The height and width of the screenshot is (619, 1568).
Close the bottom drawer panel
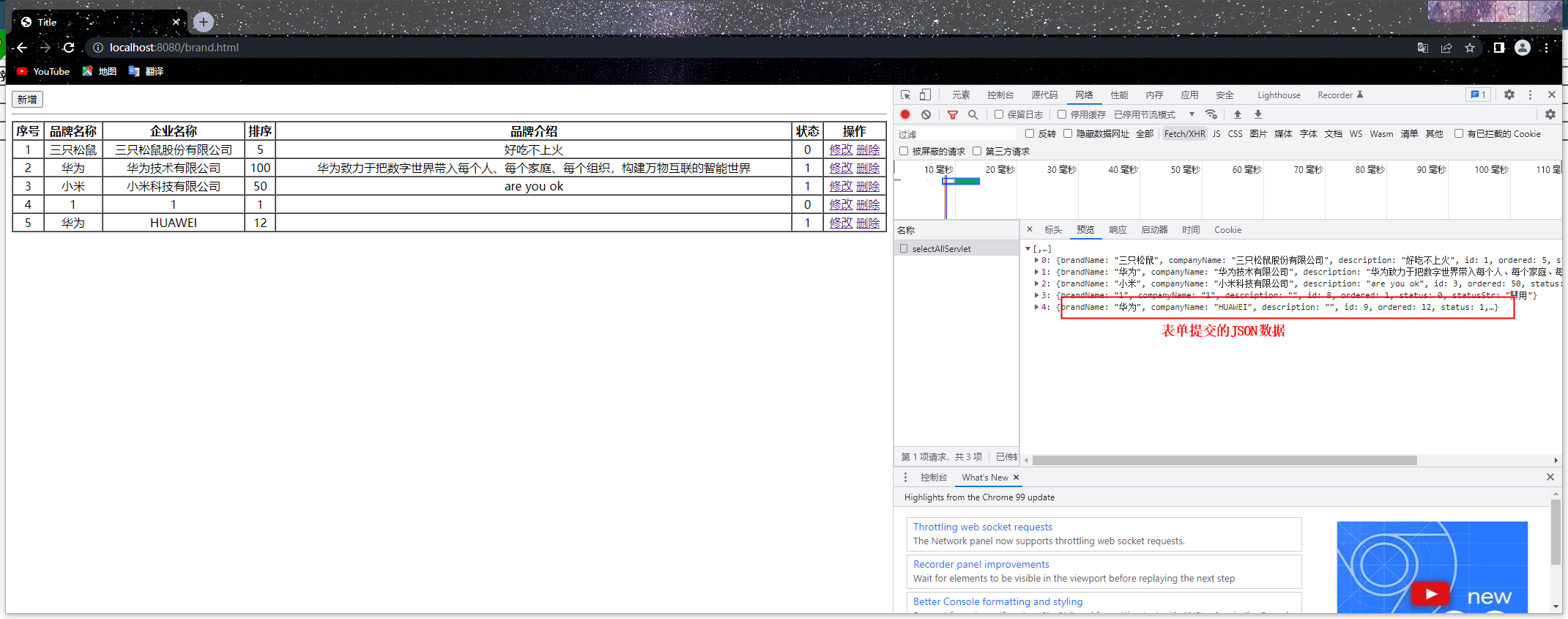click(x=1550, y=477)
